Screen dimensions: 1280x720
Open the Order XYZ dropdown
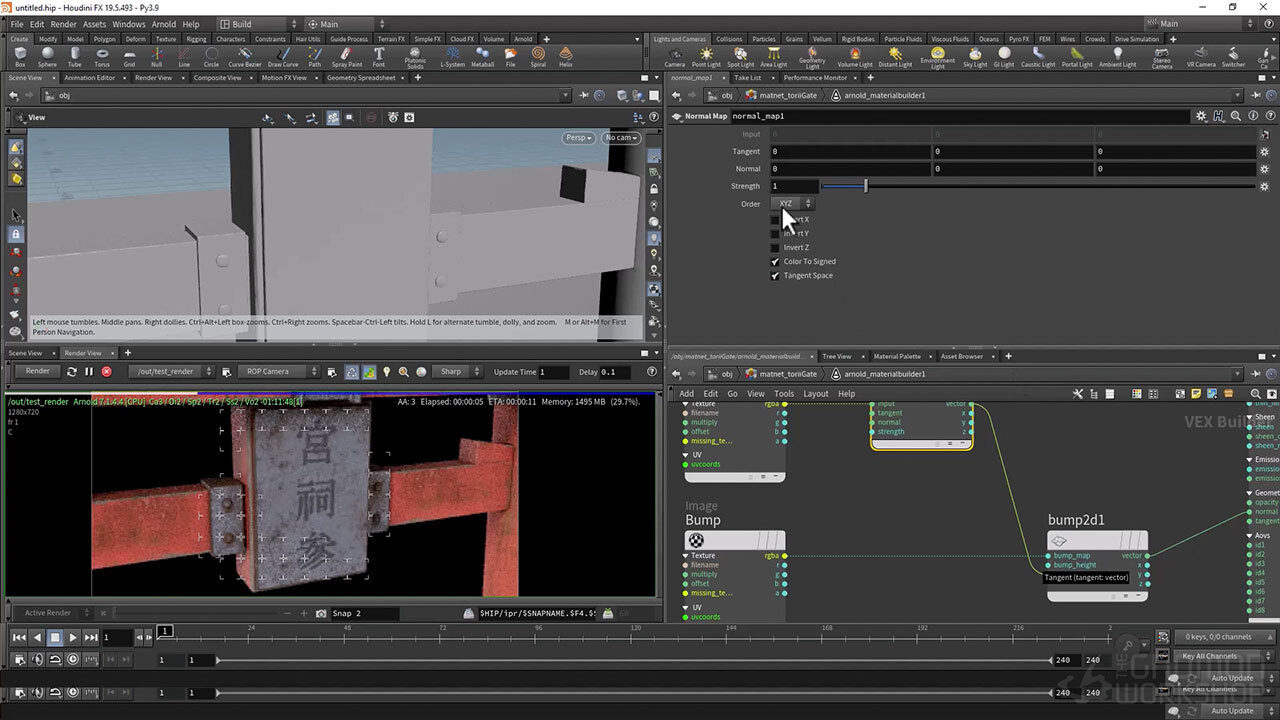click(791, 204)
